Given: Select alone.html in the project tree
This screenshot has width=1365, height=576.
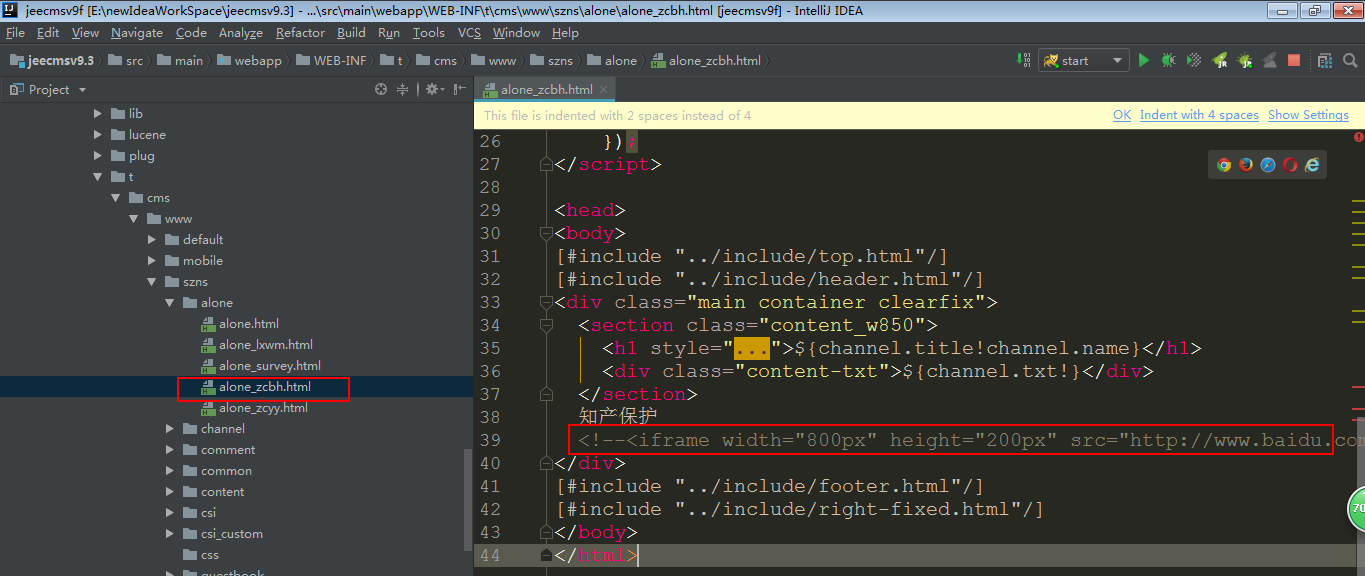Looking at the screenshot, I should [x=240, y=324].
